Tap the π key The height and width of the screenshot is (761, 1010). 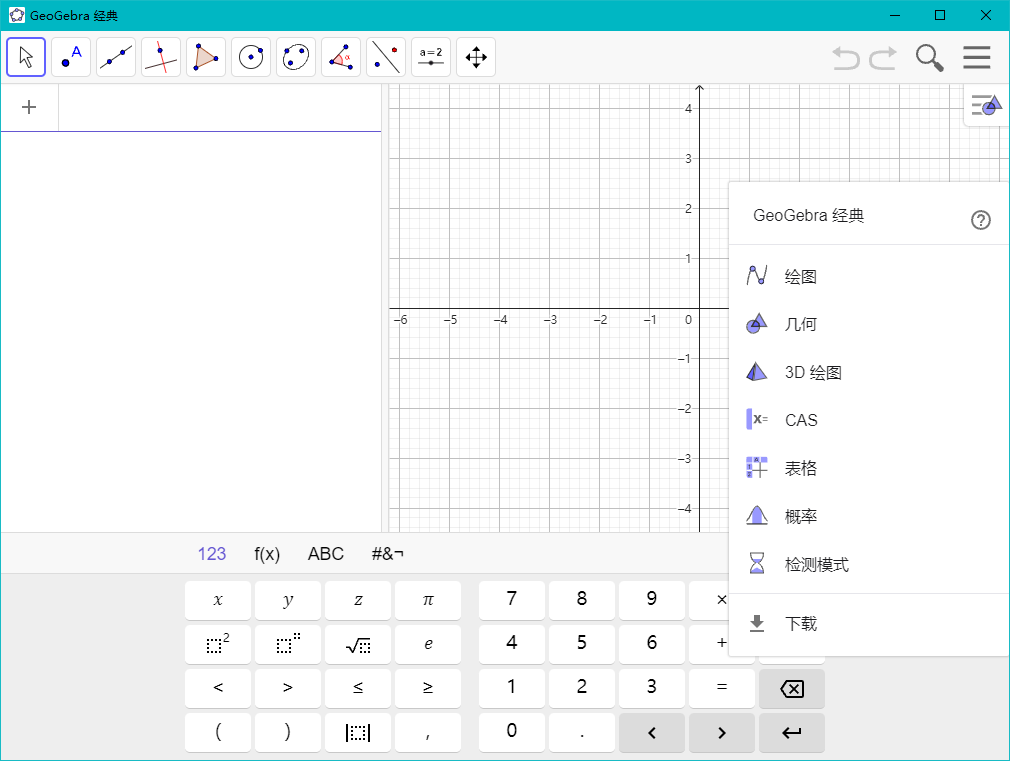[428, 600]
